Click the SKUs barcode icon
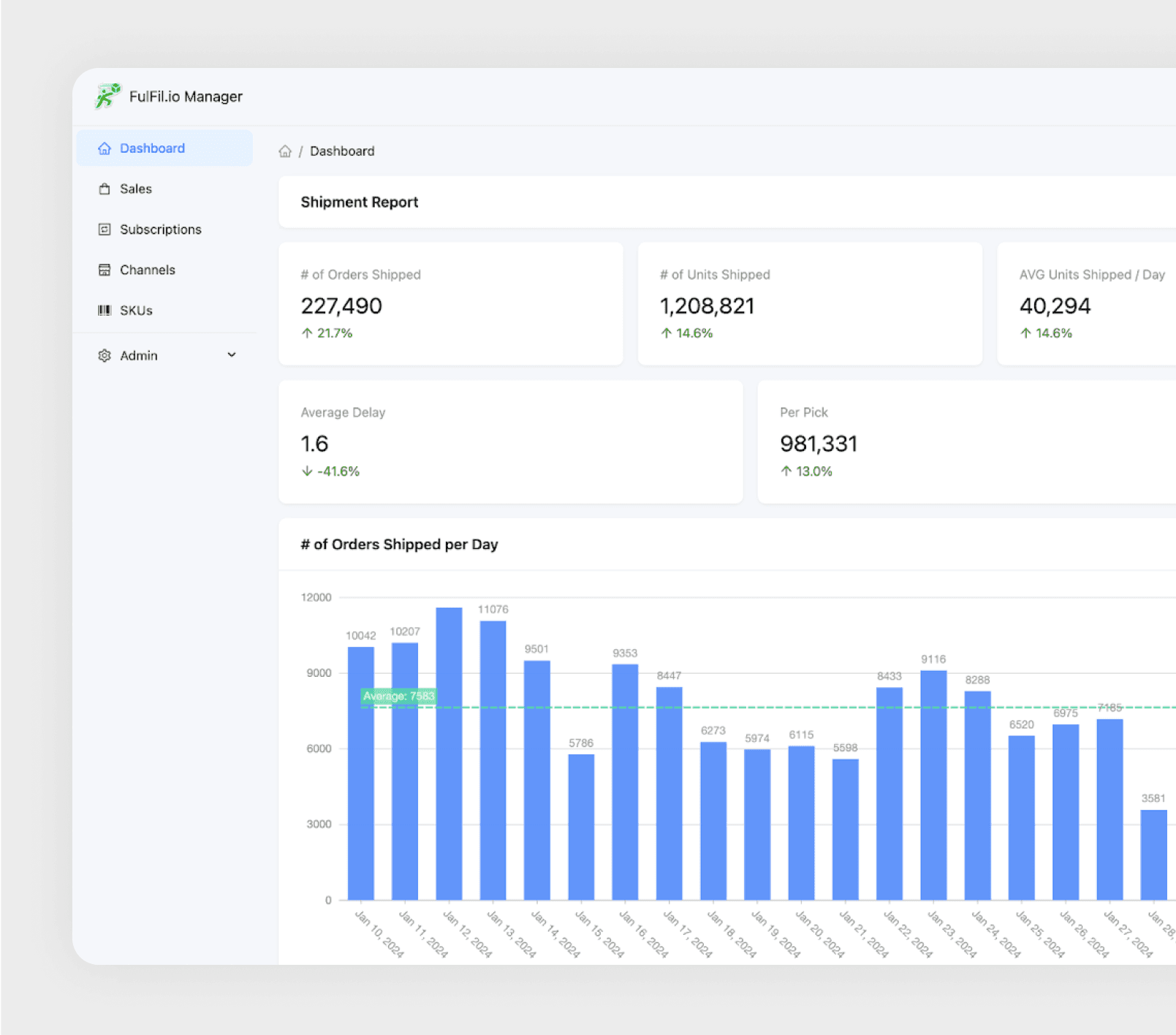Image resolution: width=1176 pixels, height=1035 pixels. point(105,311)
